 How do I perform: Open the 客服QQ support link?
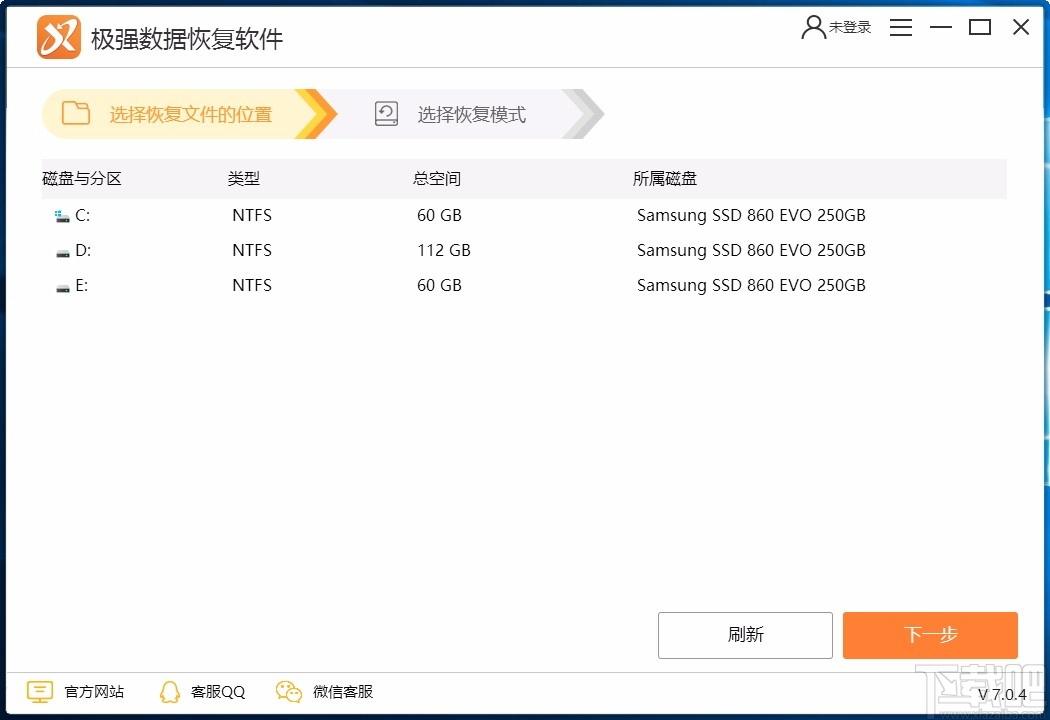click(x=218, y=692)
